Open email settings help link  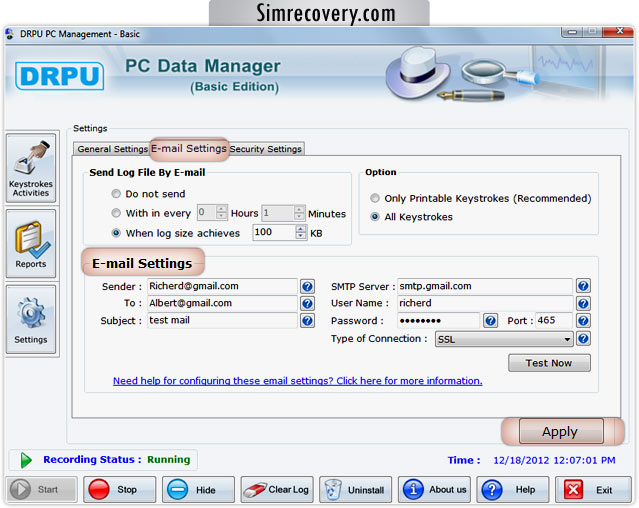[297, 381]
